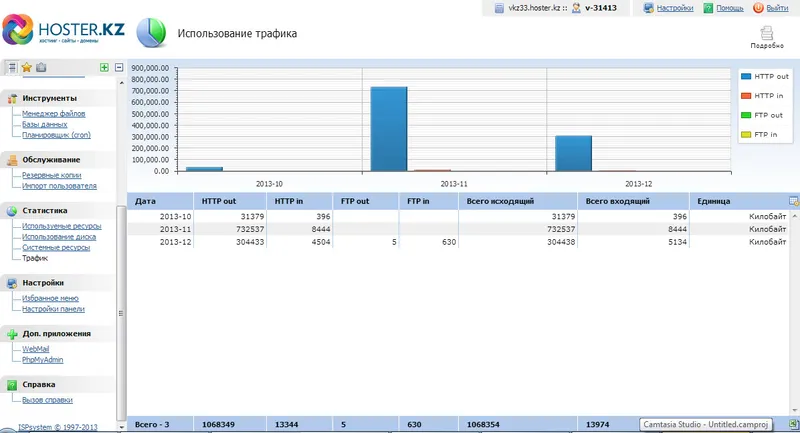Click the HOSTER.KZ logo

tap(63, 30)
